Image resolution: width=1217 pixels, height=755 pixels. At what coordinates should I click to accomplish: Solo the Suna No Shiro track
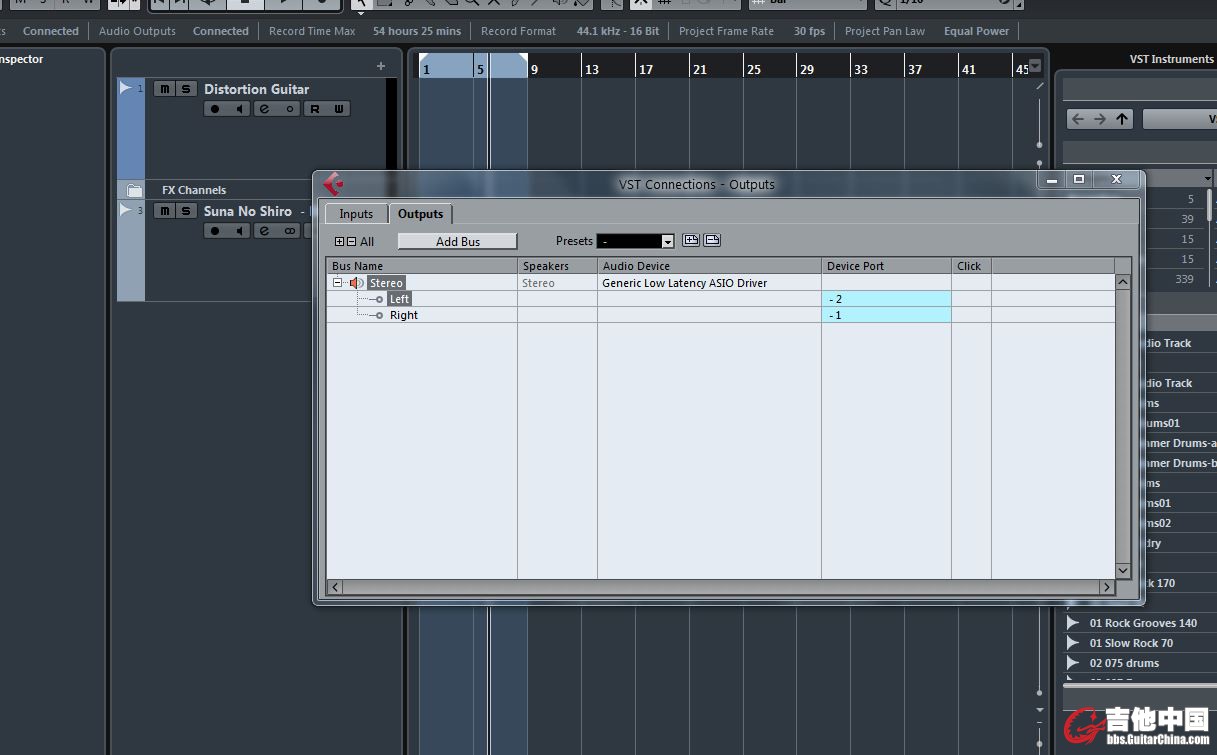[x=186, y=211]
